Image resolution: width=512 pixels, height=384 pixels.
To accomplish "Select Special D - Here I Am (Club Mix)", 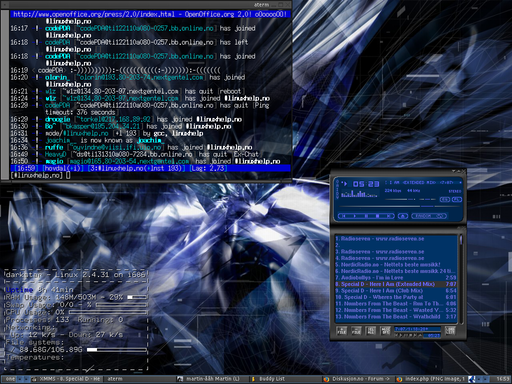I will [x=396, y=291].
